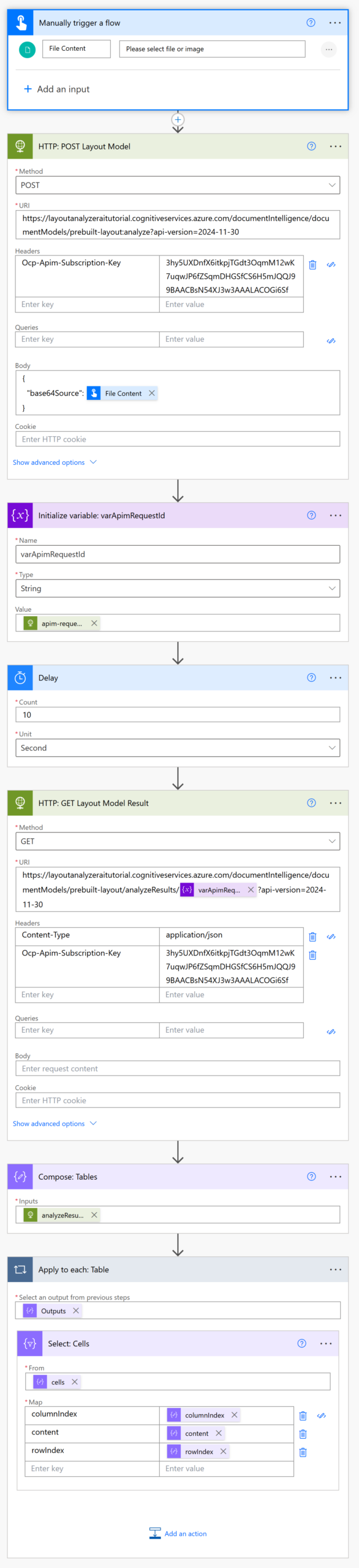
Task: Open Manually trigger a flow ellipsis menu
Action: tap(335, 23)
